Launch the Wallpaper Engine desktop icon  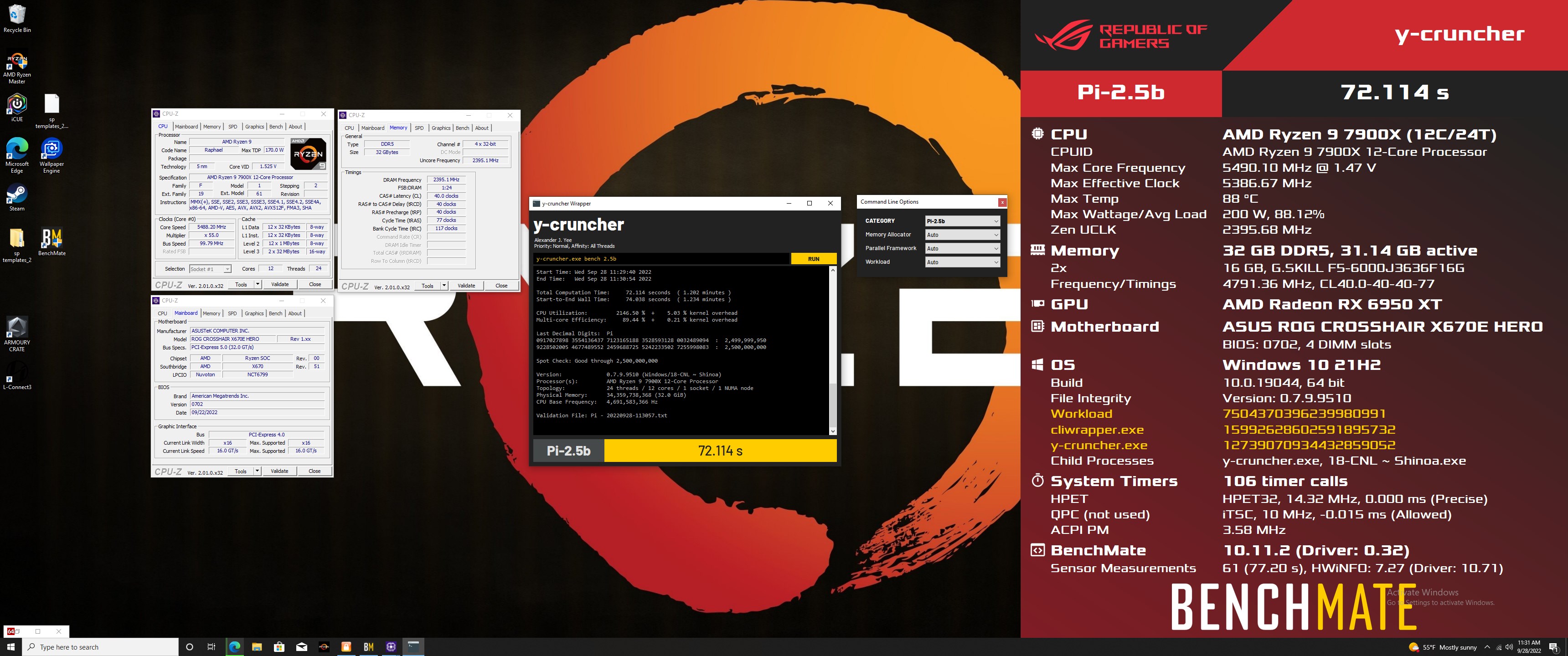pyautogui.click(x=52, y=156)
